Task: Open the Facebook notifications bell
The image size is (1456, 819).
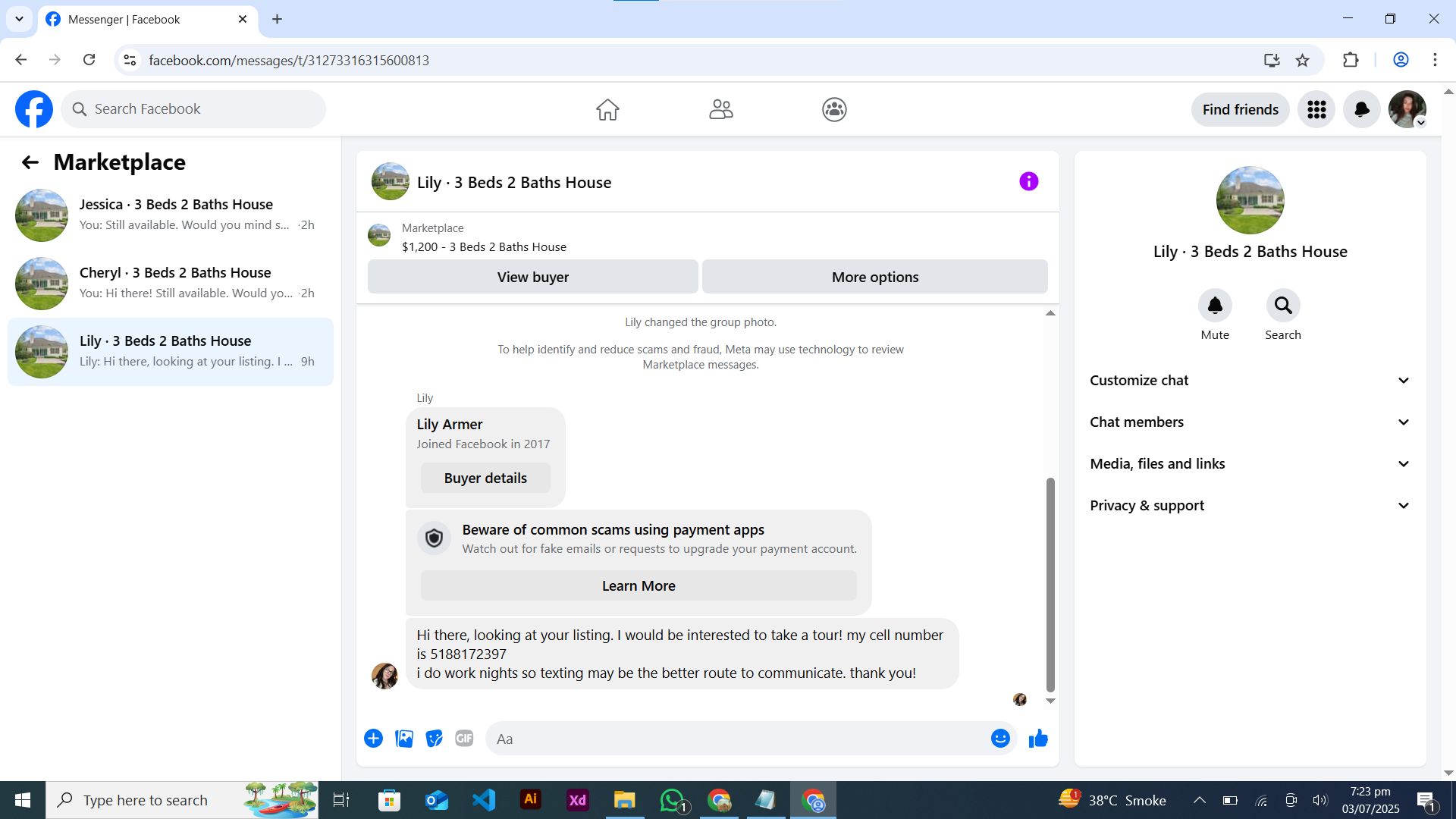Action: (1361, 110)
